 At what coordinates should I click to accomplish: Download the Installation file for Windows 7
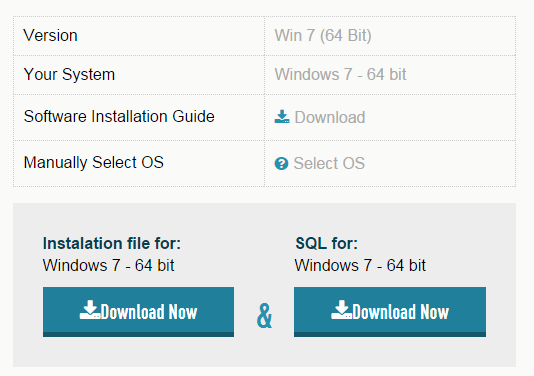coord(138,312)
